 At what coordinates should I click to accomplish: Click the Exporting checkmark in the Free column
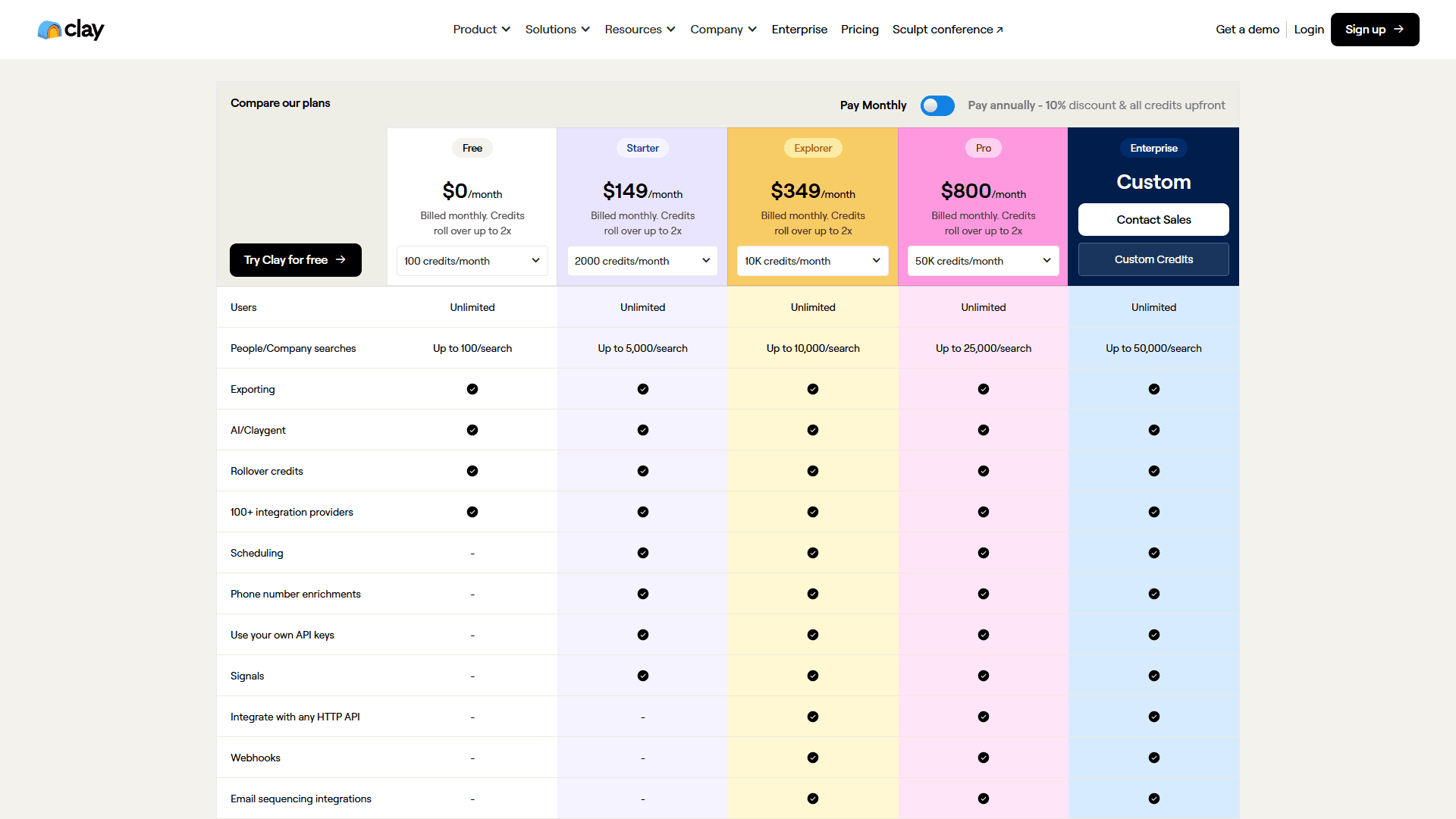pos(472,389)
